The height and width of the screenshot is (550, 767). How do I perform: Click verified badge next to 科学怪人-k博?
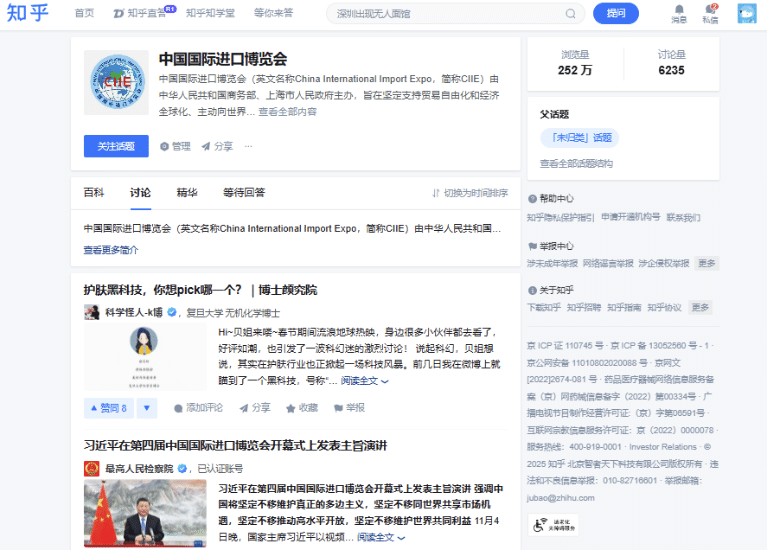[x=172, y=312]
